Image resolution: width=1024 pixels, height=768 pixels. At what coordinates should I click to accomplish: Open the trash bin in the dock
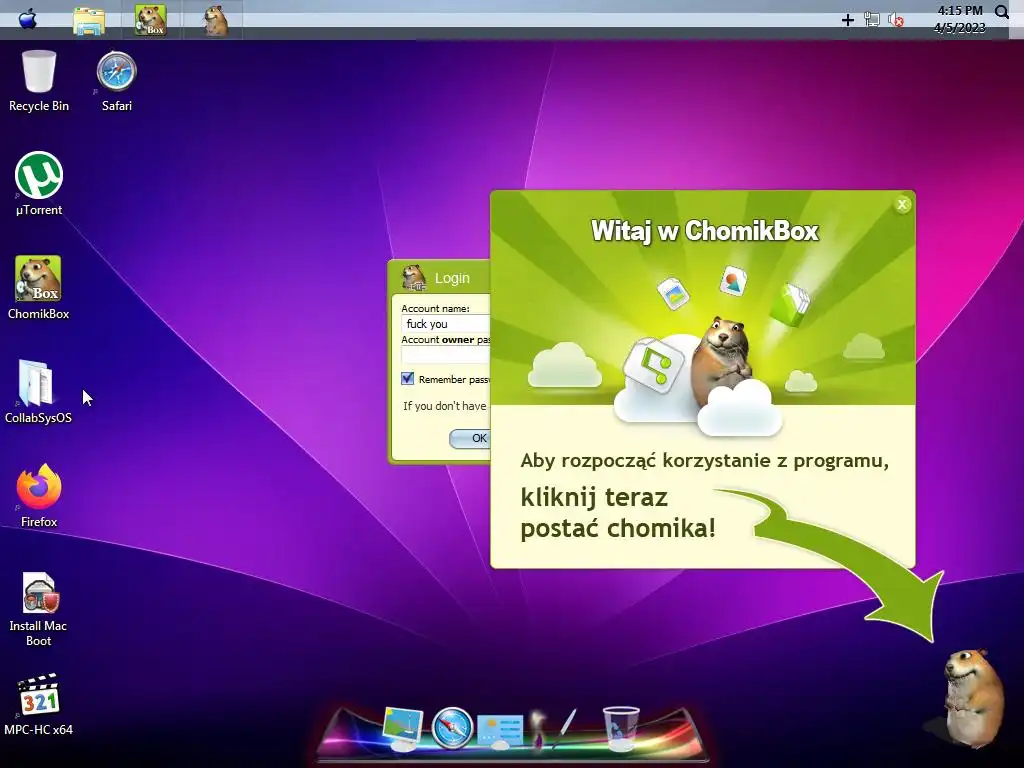(x=620, y=728)
